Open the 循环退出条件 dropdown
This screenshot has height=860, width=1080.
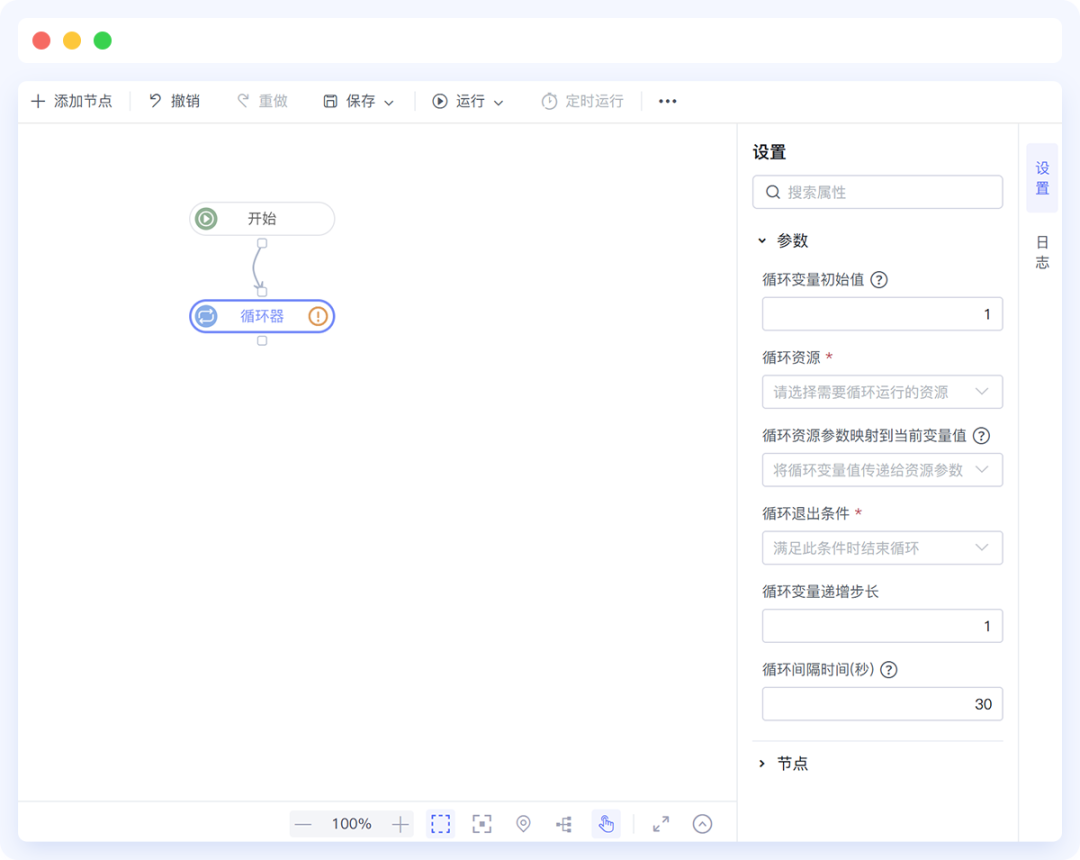(882, 548)
